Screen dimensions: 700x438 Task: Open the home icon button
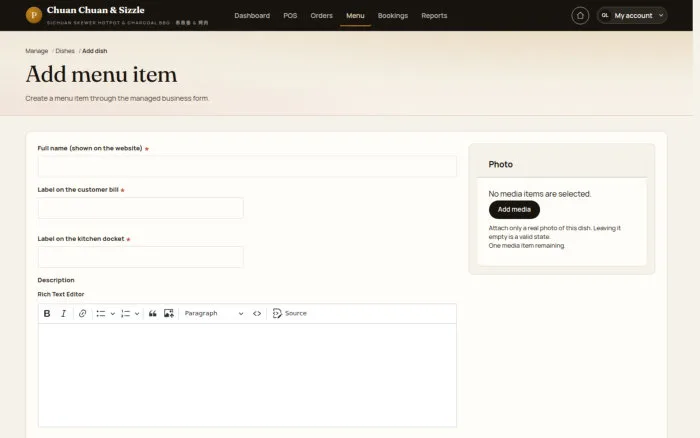pyautogui.click(x=580, y=16)
